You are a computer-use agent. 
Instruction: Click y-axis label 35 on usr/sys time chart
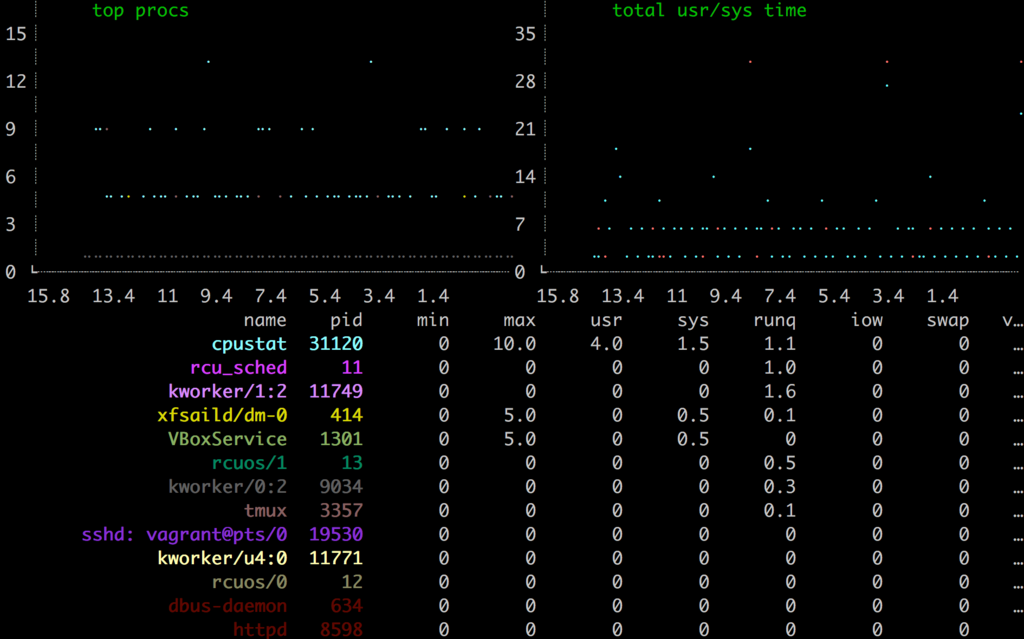click(525, 34)
